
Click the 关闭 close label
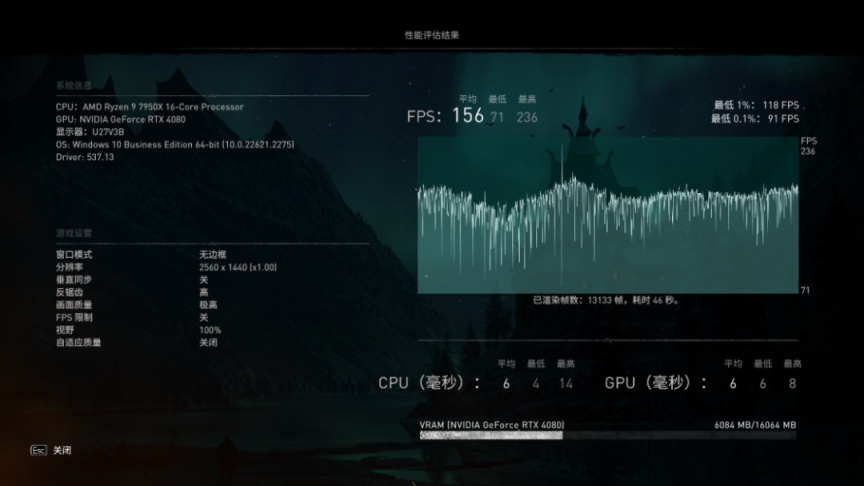click(x=62, y=451)
